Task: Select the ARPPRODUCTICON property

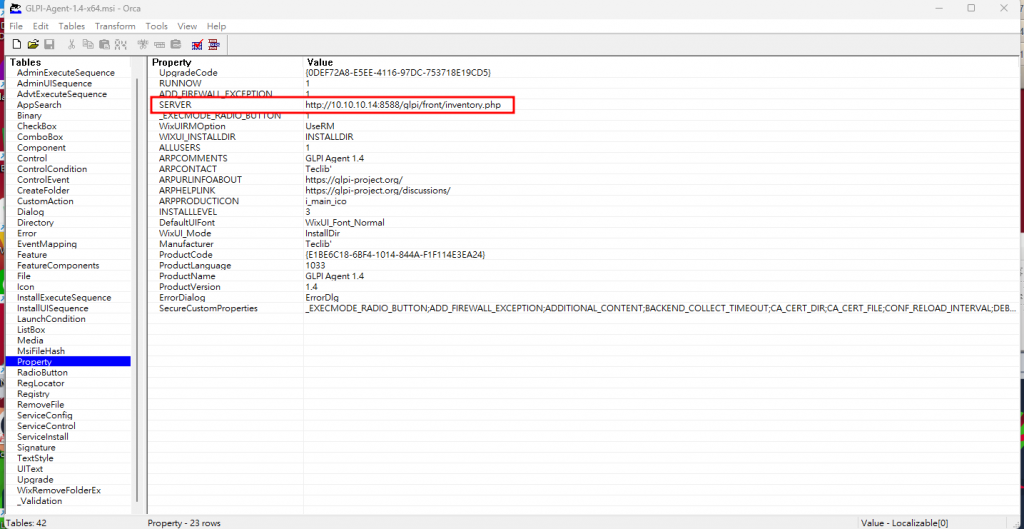Action: pyautogui.click(x=199, y=201)
